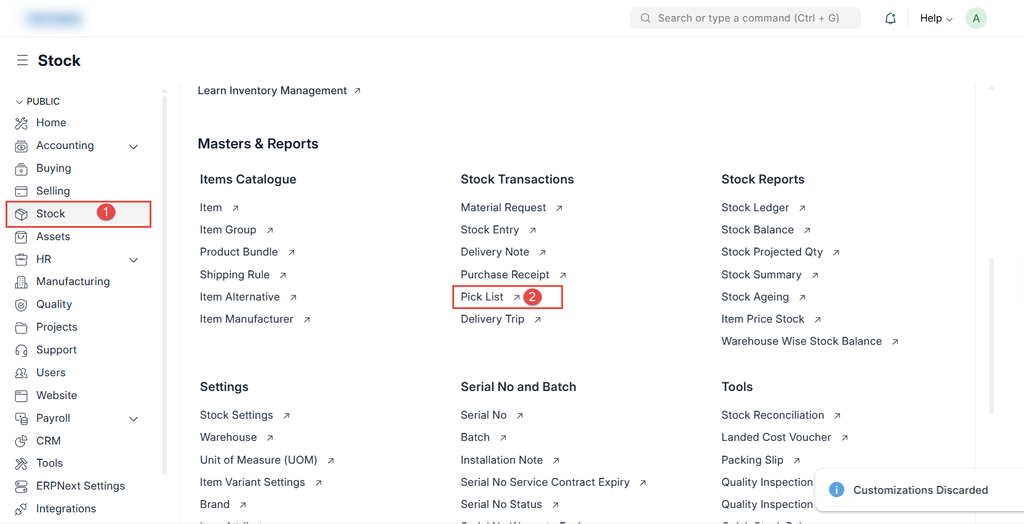Open the Stock Ledger report link
Image resolution: width=1024 pixels, height=524 pixels.
(x=755, y=208)
